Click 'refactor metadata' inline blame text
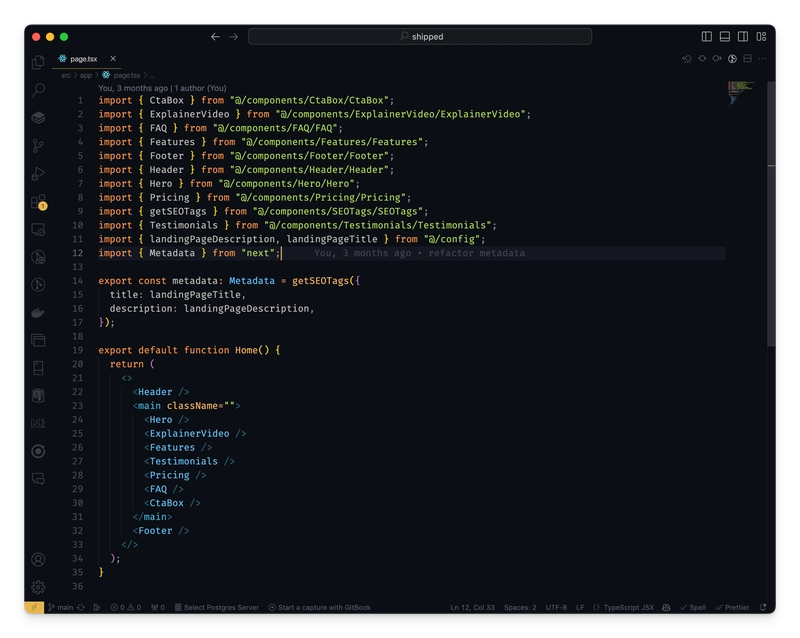Image resolution: width=800 pixels, height=638 pixels. tap(476, 253)
